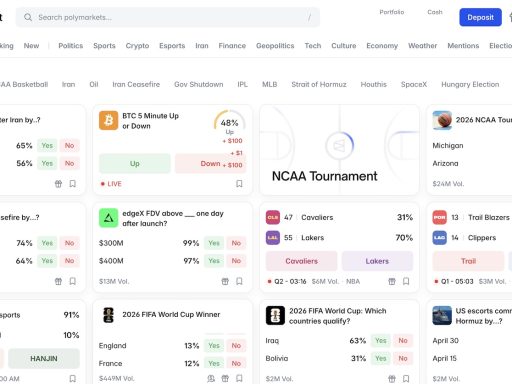Select the MLB topic filter
The width and height of the screenshot is (512, 384).
270,84
